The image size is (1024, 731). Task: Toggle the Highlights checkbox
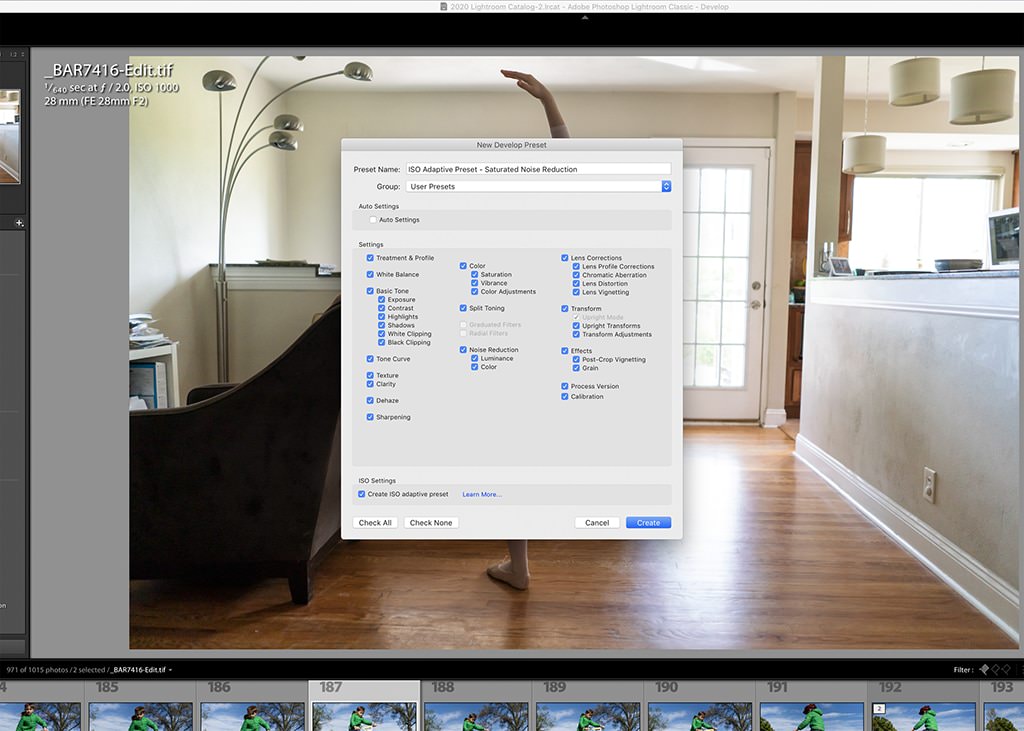click(x=381, y=316)
